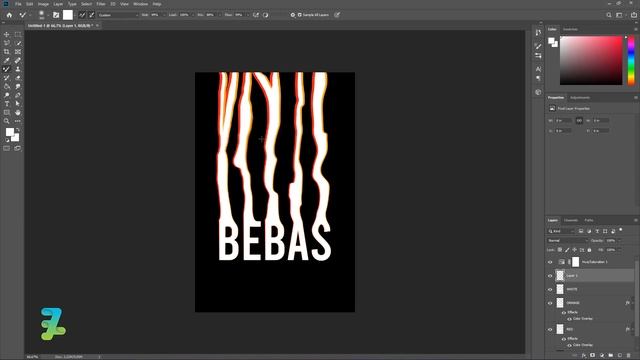
Task: Select the Hand tool
Action: point(18,113)
